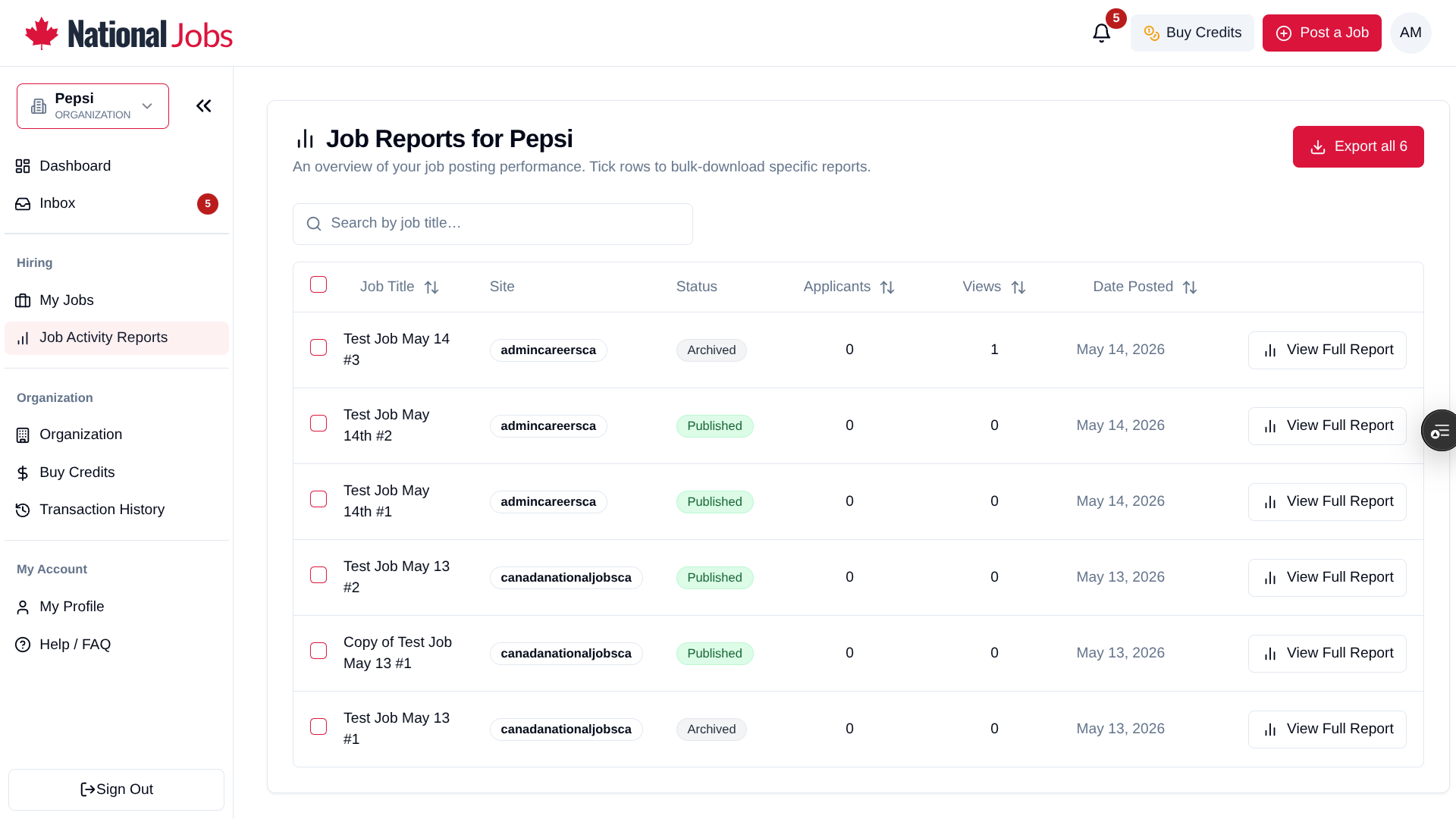Click Copy of Test Job May 13 #1 title

point(397,653)
